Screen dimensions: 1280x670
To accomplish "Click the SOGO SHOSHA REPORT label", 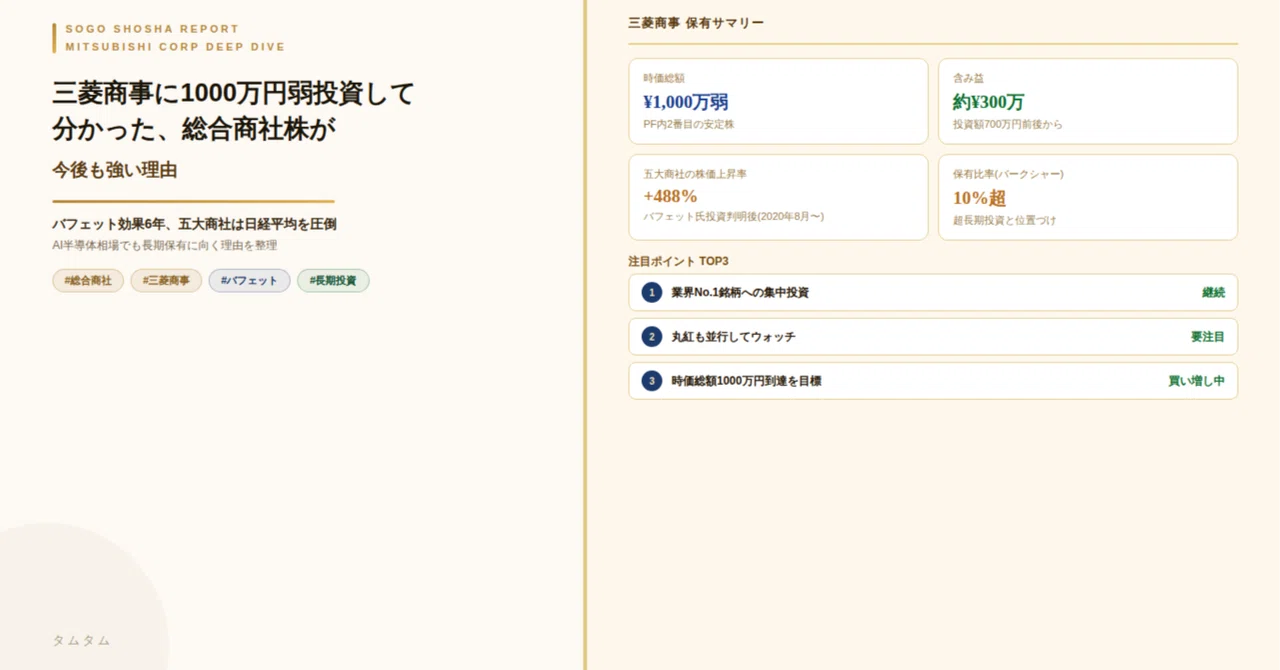I will pos(152,29).
